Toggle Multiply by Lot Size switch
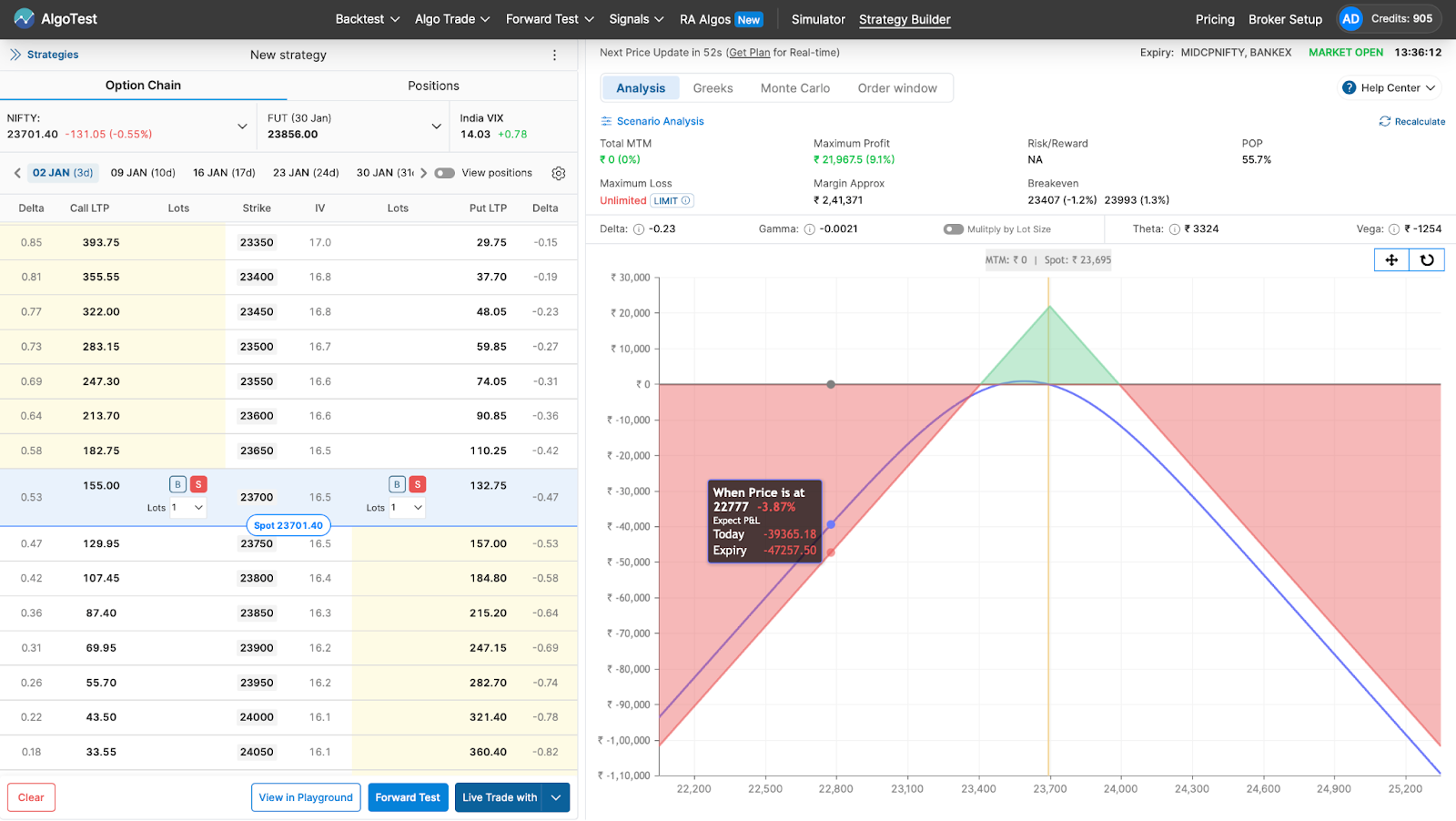 click(x=954, y=229)
